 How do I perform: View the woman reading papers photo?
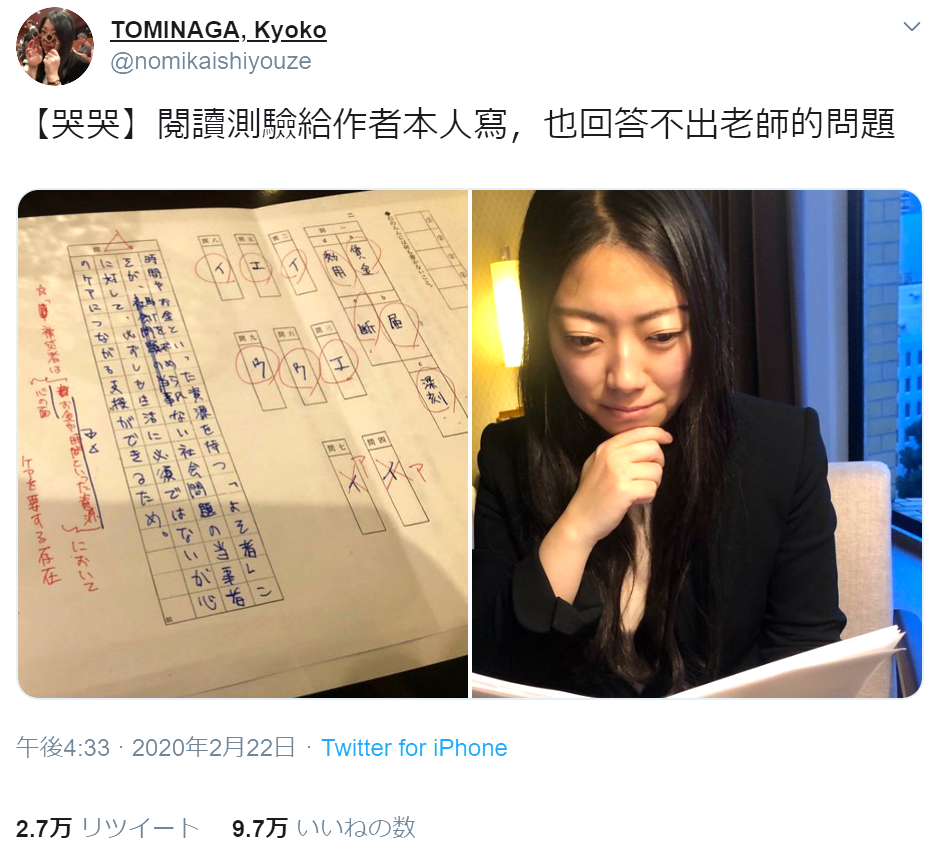tap(697, 444)
